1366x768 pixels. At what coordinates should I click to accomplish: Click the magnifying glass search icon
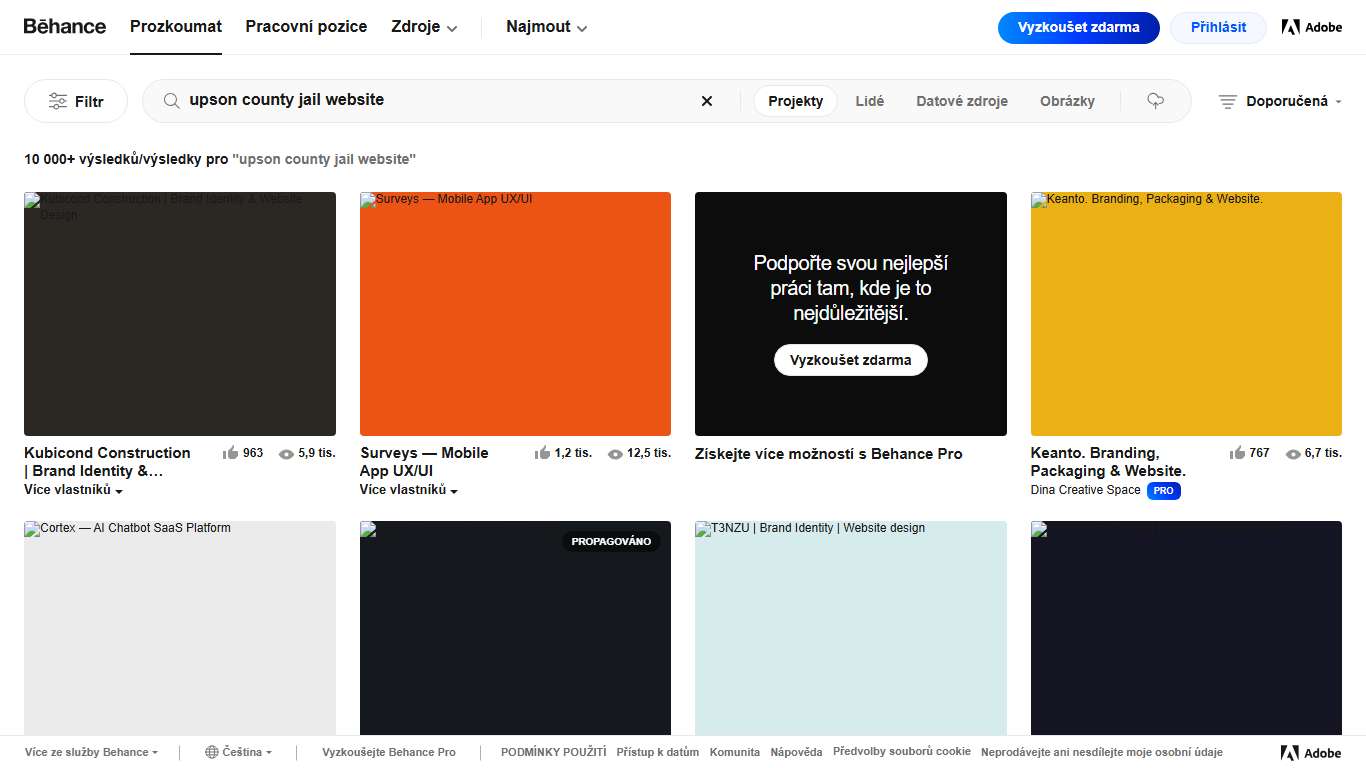coord(171,100)
